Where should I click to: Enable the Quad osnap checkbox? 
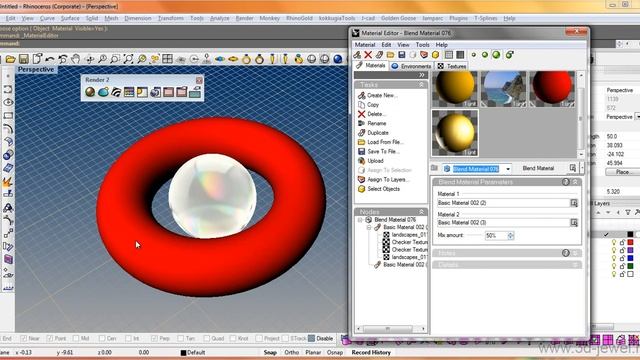207,338
